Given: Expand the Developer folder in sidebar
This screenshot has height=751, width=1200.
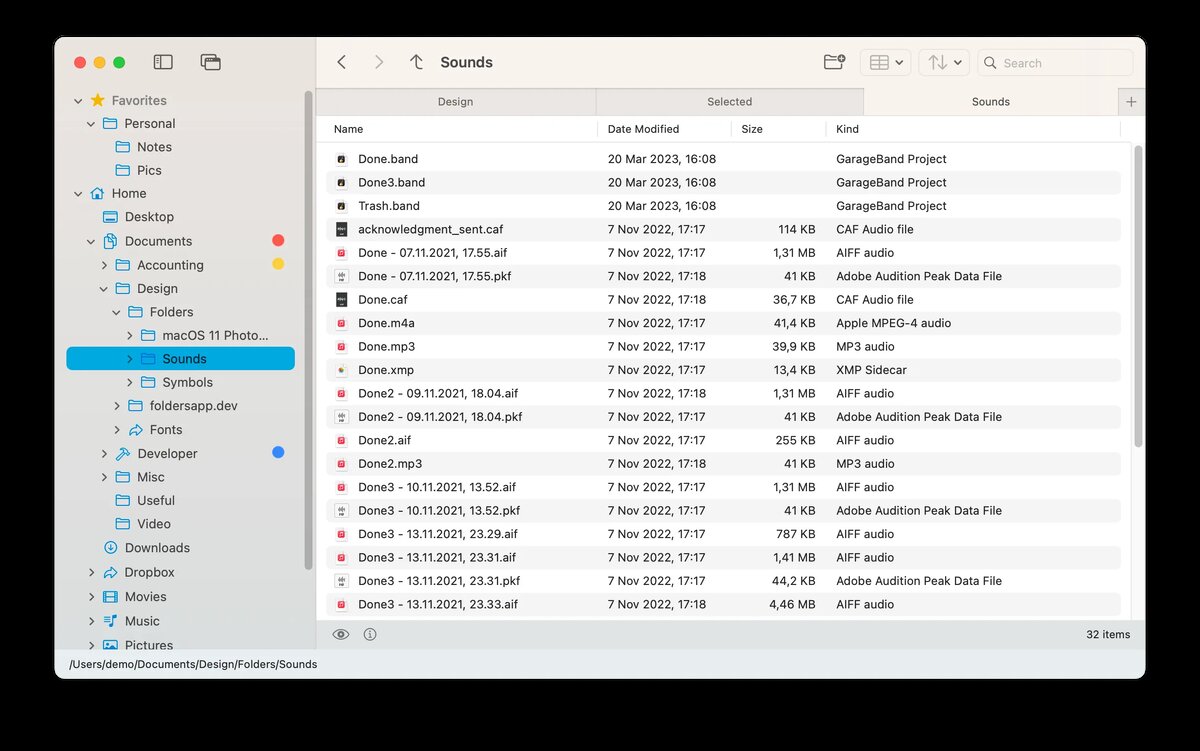Looking at the screenshot, I should [x=104, y=453].
